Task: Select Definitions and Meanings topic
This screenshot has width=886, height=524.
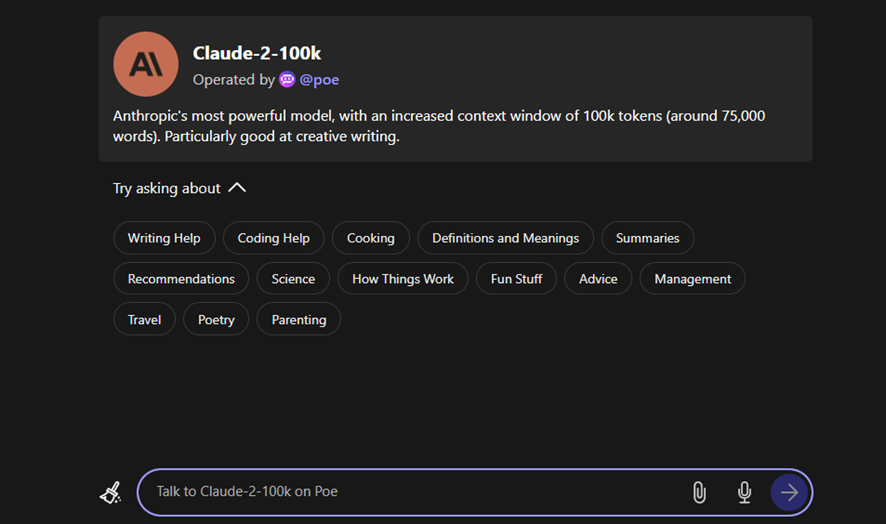Action: [505, 238]
